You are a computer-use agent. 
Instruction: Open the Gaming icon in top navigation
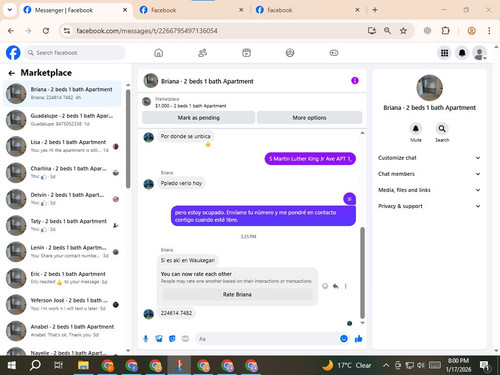(334, 53)
